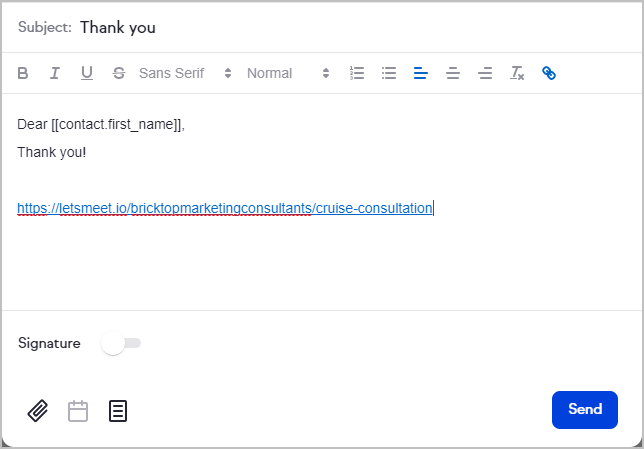Attach a file with paperclip icon
644x449 pixels.
click(38, 410)
